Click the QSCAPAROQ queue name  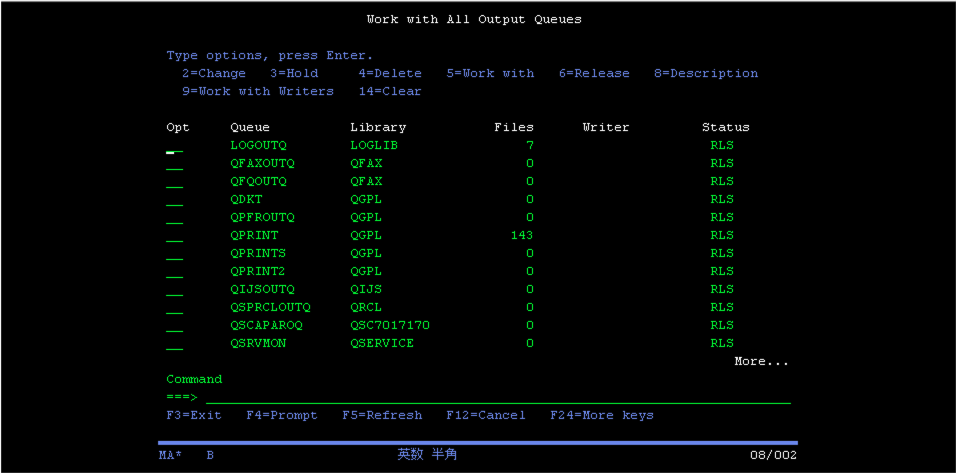[266, 325]
